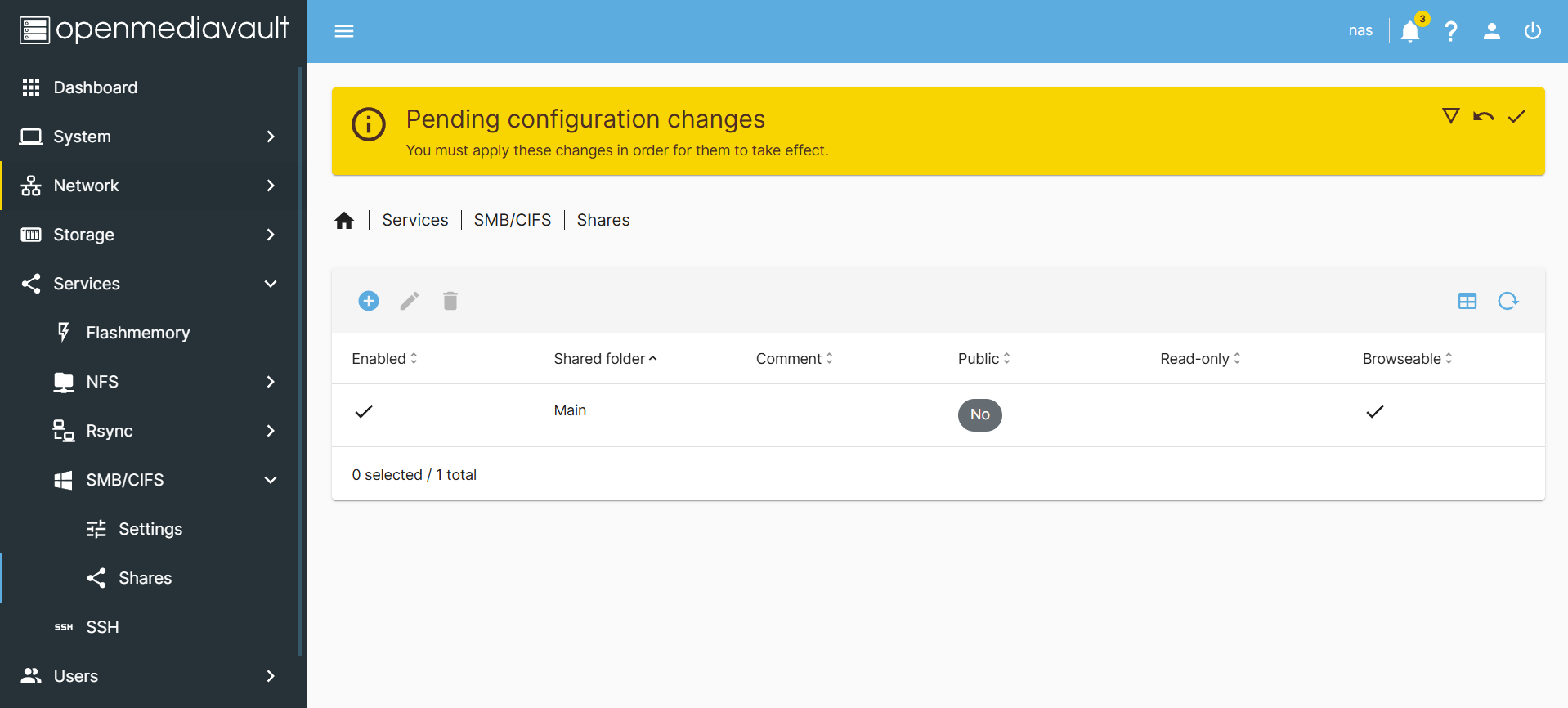Expand the NFS submenu
The width and height of the screenshot is (1568, 708).
(150, 382)
